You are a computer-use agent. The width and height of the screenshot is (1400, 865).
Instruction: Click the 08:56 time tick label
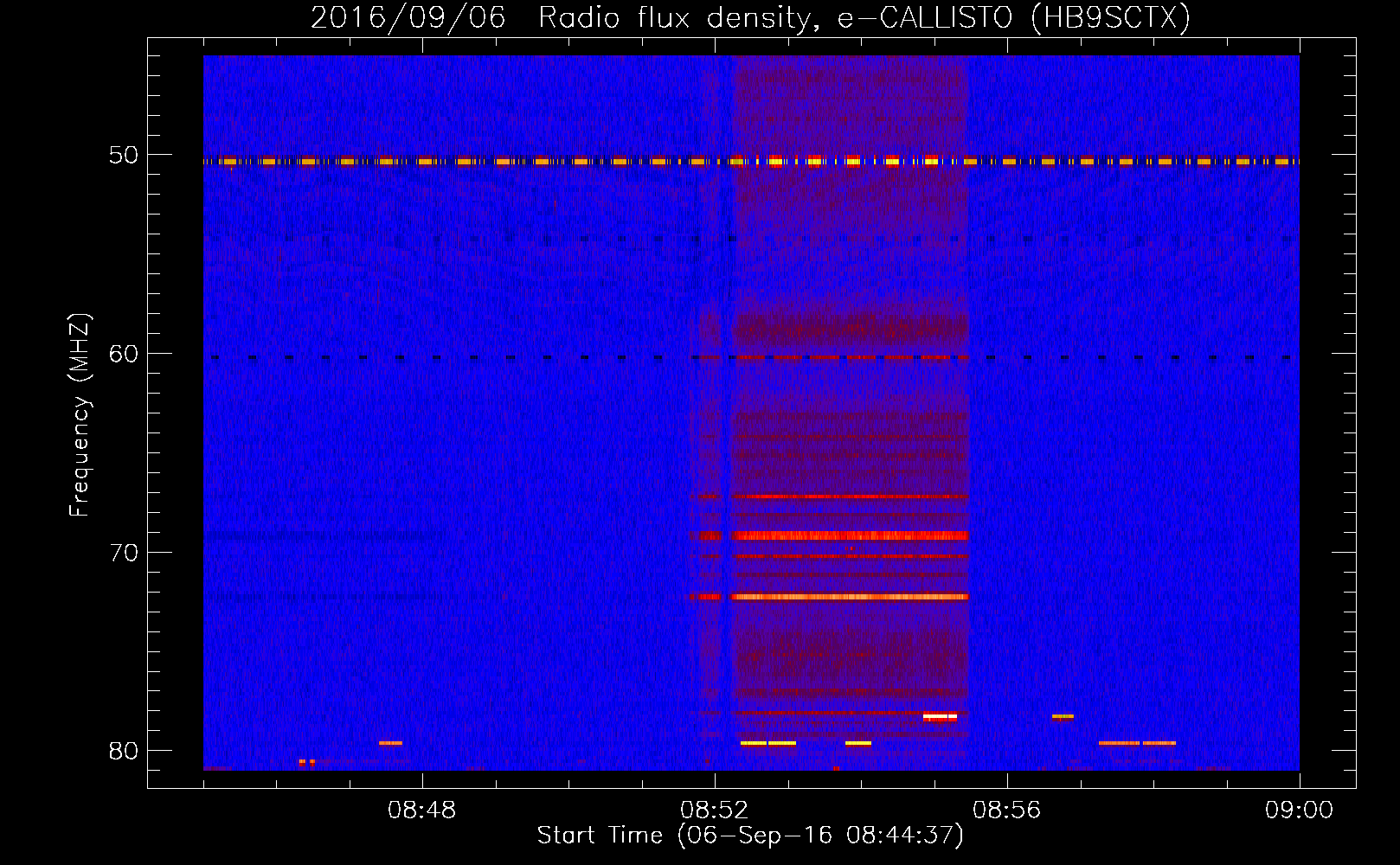click(1007, 811)
